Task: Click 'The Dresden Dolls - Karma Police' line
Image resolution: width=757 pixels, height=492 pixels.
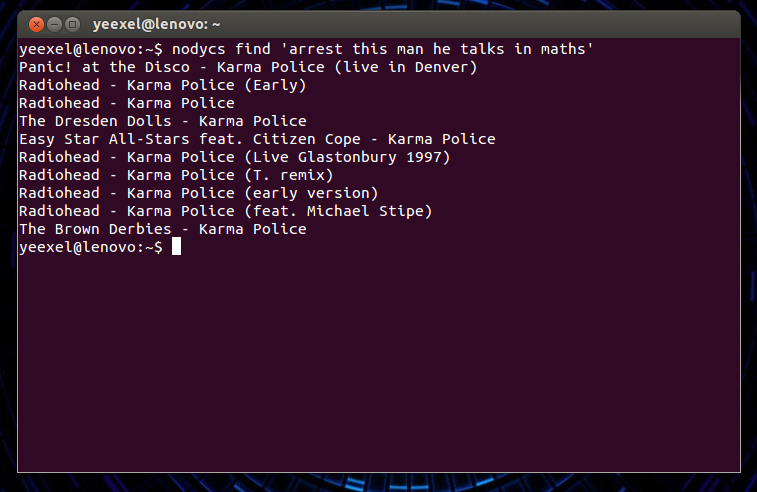Action: (x=163, y=121)
